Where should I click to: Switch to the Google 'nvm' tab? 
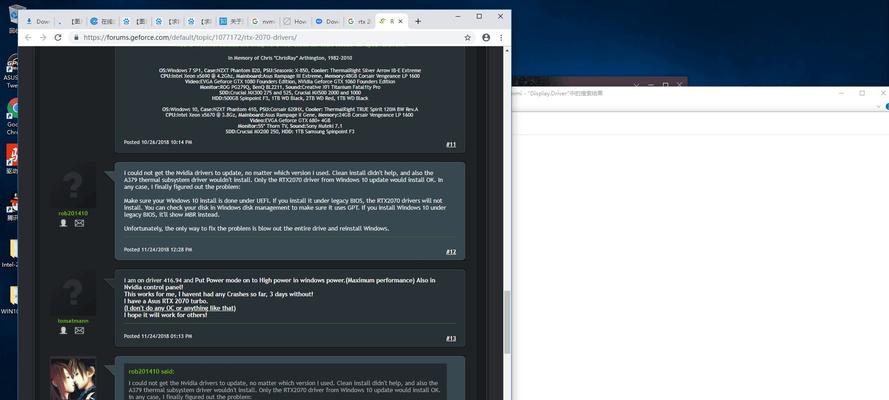[264, 22]
